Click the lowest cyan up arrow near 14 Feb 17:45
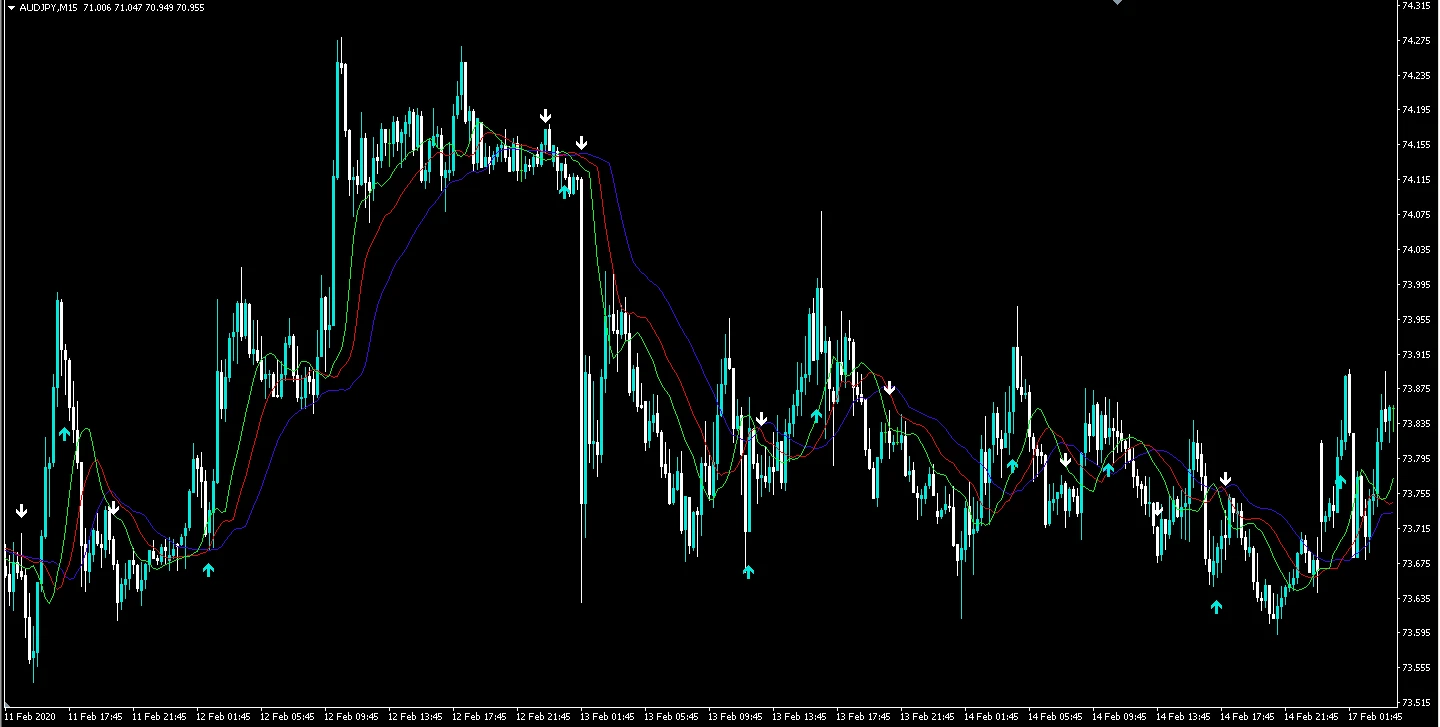This screenshot has height=727, width=1440. click(1216, 605)
